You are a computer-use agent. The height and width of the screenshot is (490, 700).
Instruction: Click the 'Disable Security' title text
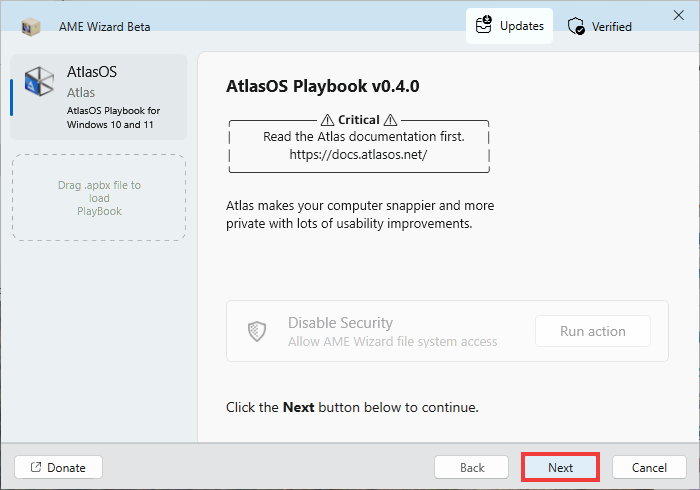tap(340, 322)
